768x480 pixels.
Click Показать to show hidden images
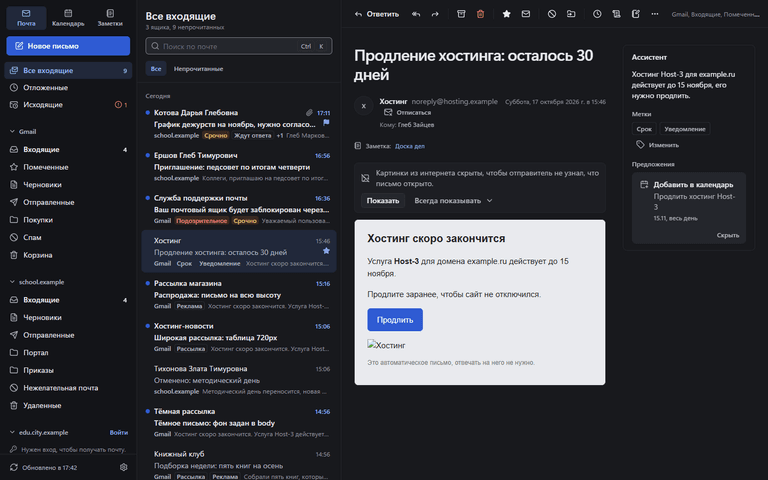(x=383, y=201)
